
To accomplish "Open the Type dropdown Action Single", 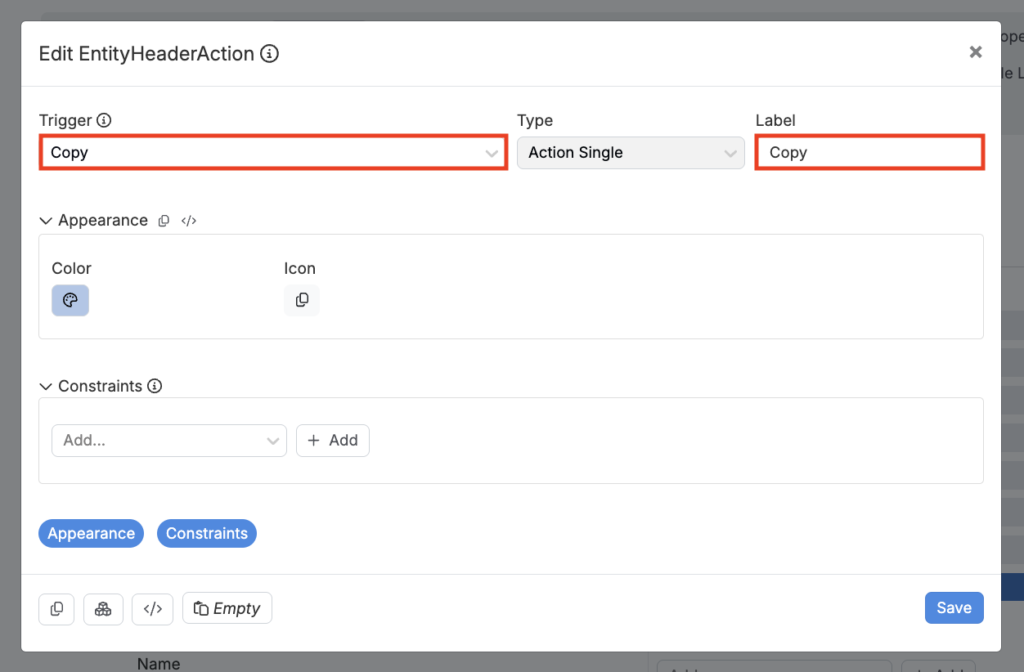I will click(631, 152).
